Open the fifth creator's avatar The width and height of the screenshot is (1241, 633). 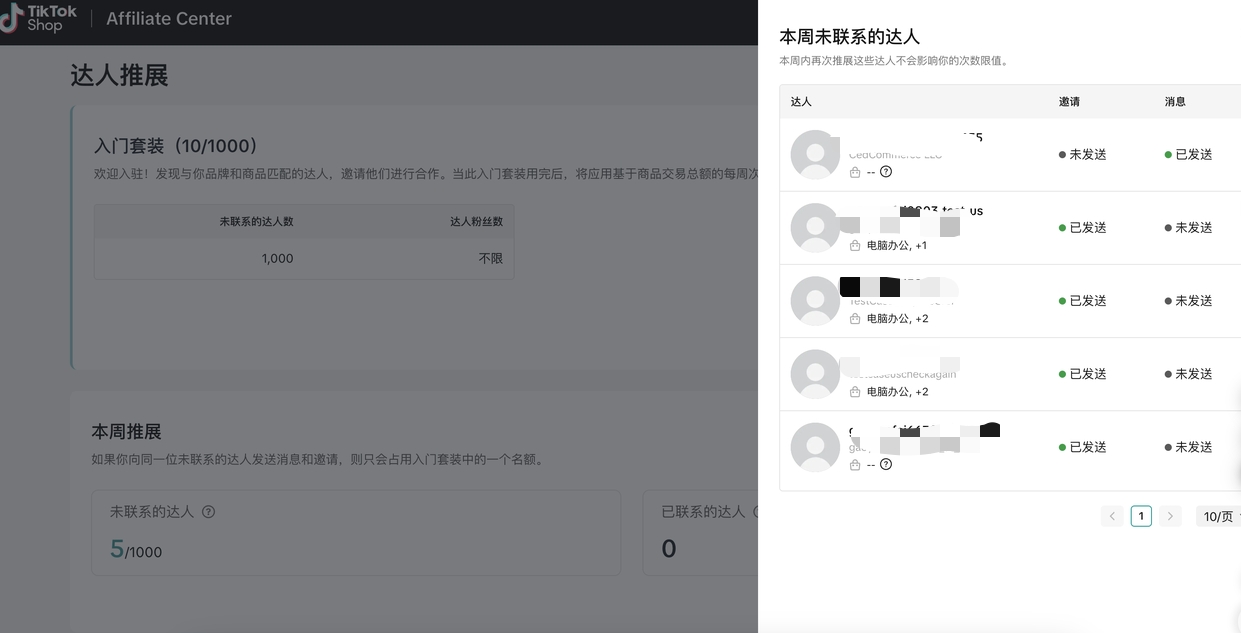click(x=815, y=447)
